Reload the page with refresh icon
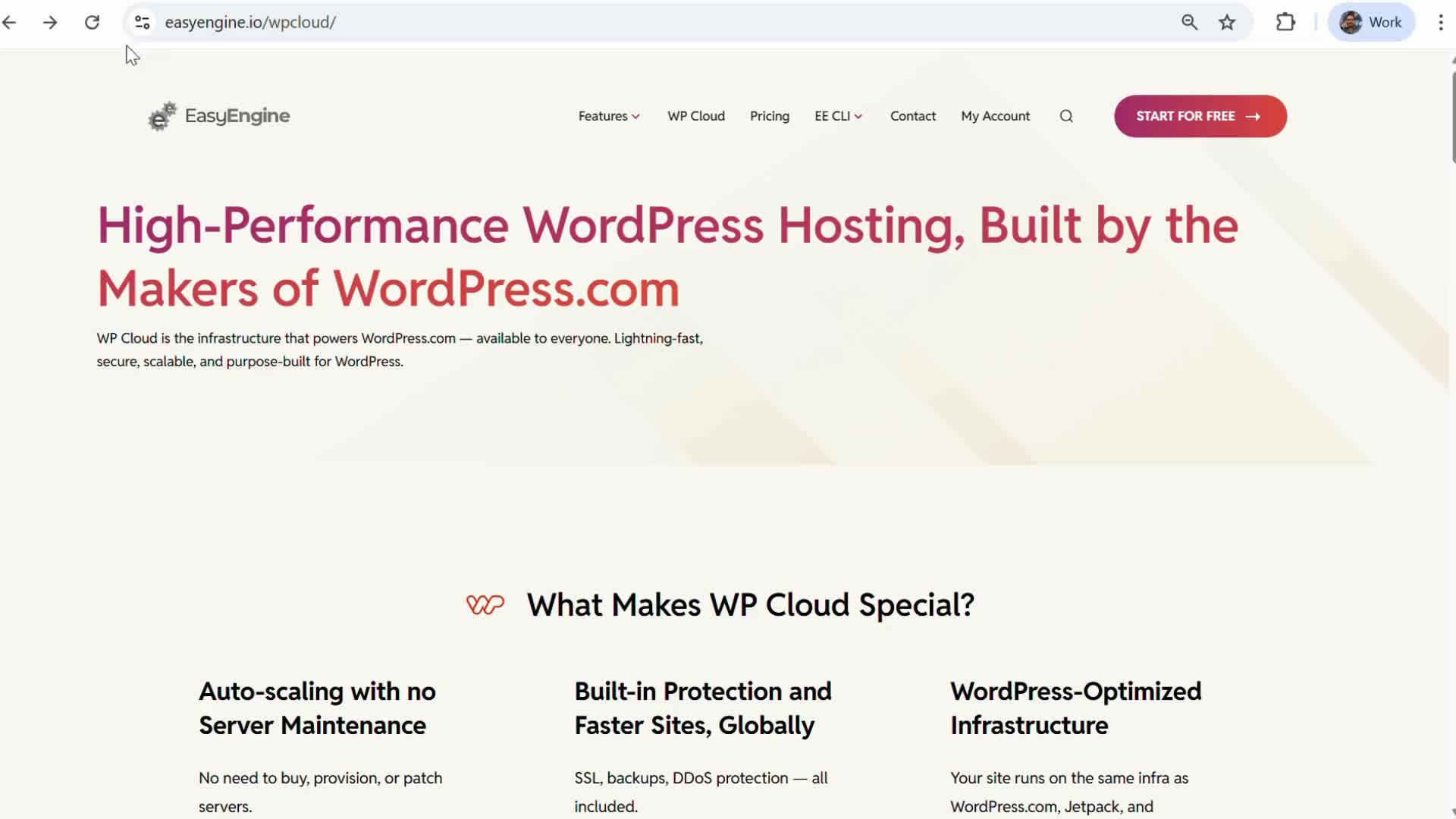The image size is (1456, 819). click(92, 22)
